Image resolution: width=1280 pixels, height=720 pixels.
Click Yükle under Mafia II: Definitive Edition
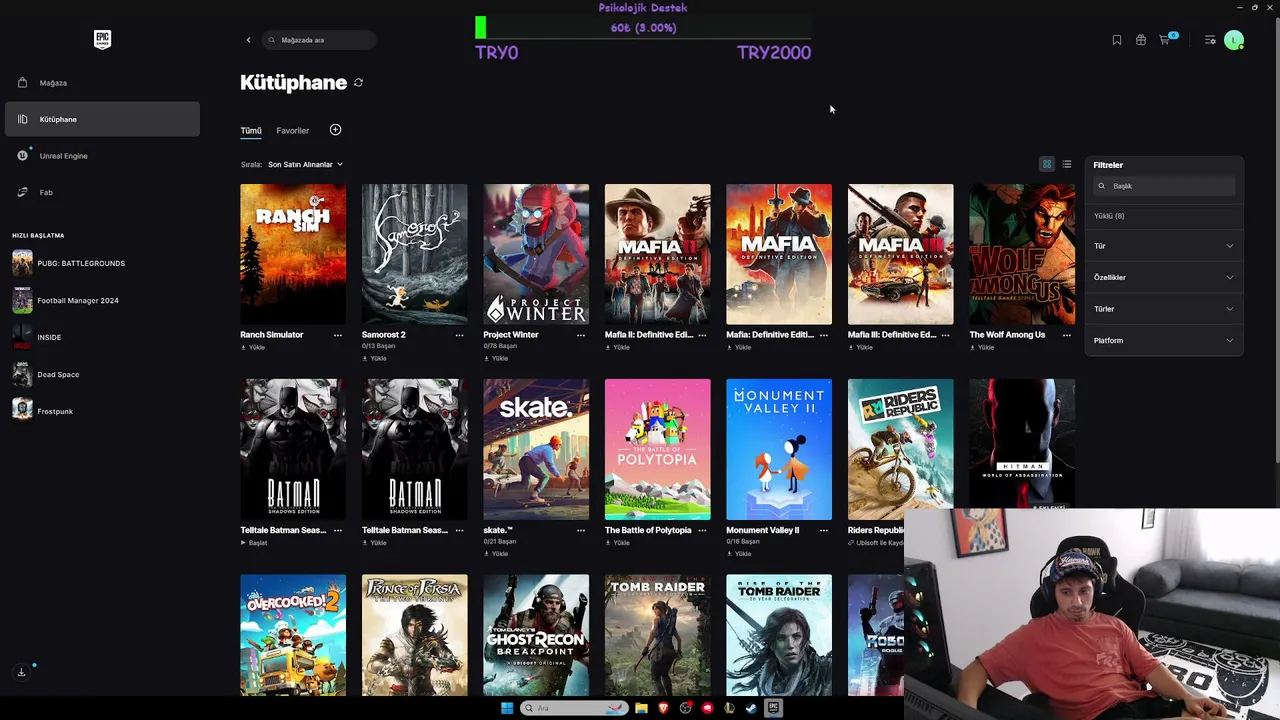618,347
